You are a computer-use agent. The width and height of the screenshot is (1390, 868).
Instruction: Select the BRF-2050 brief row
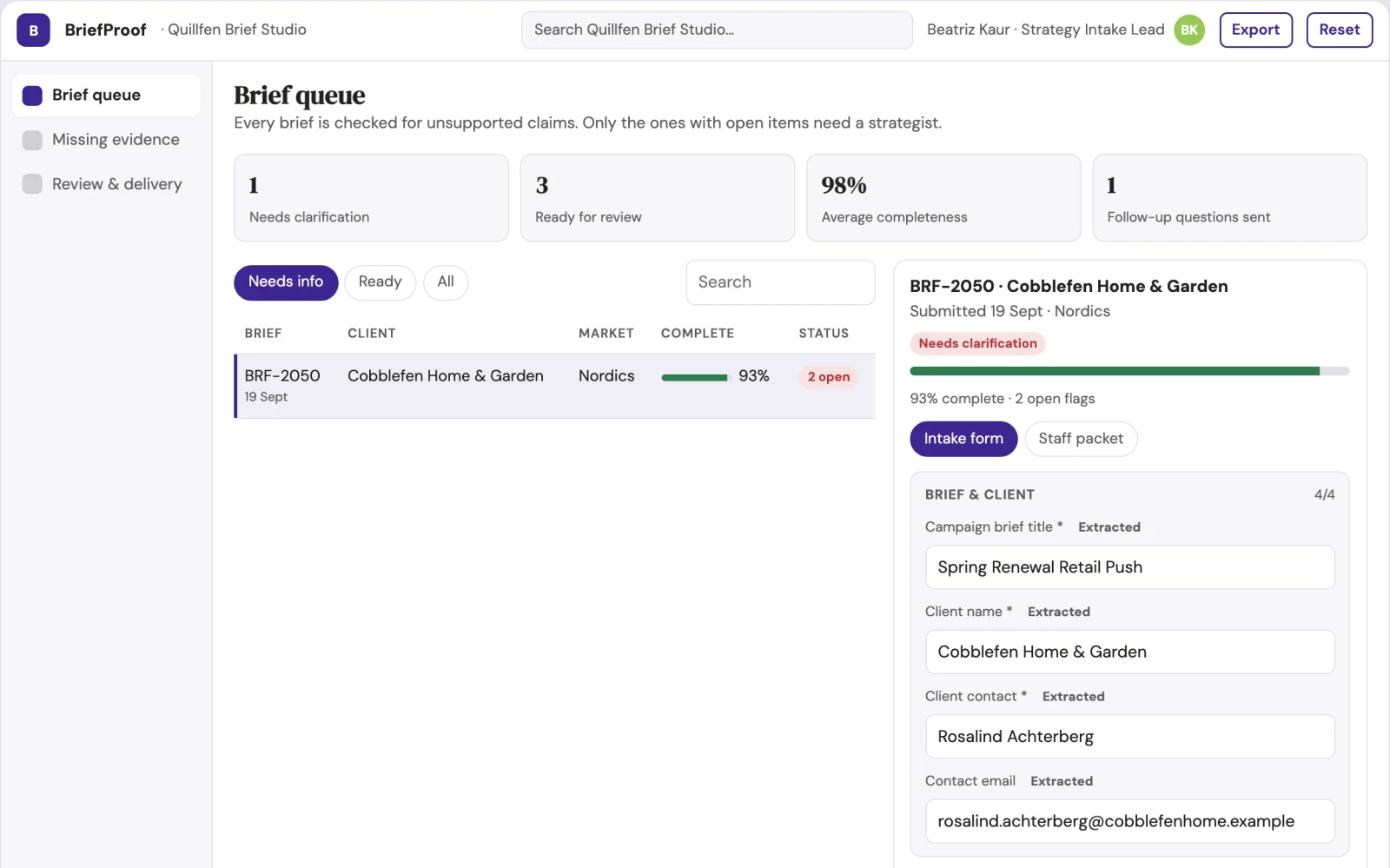tap(554, 386)
